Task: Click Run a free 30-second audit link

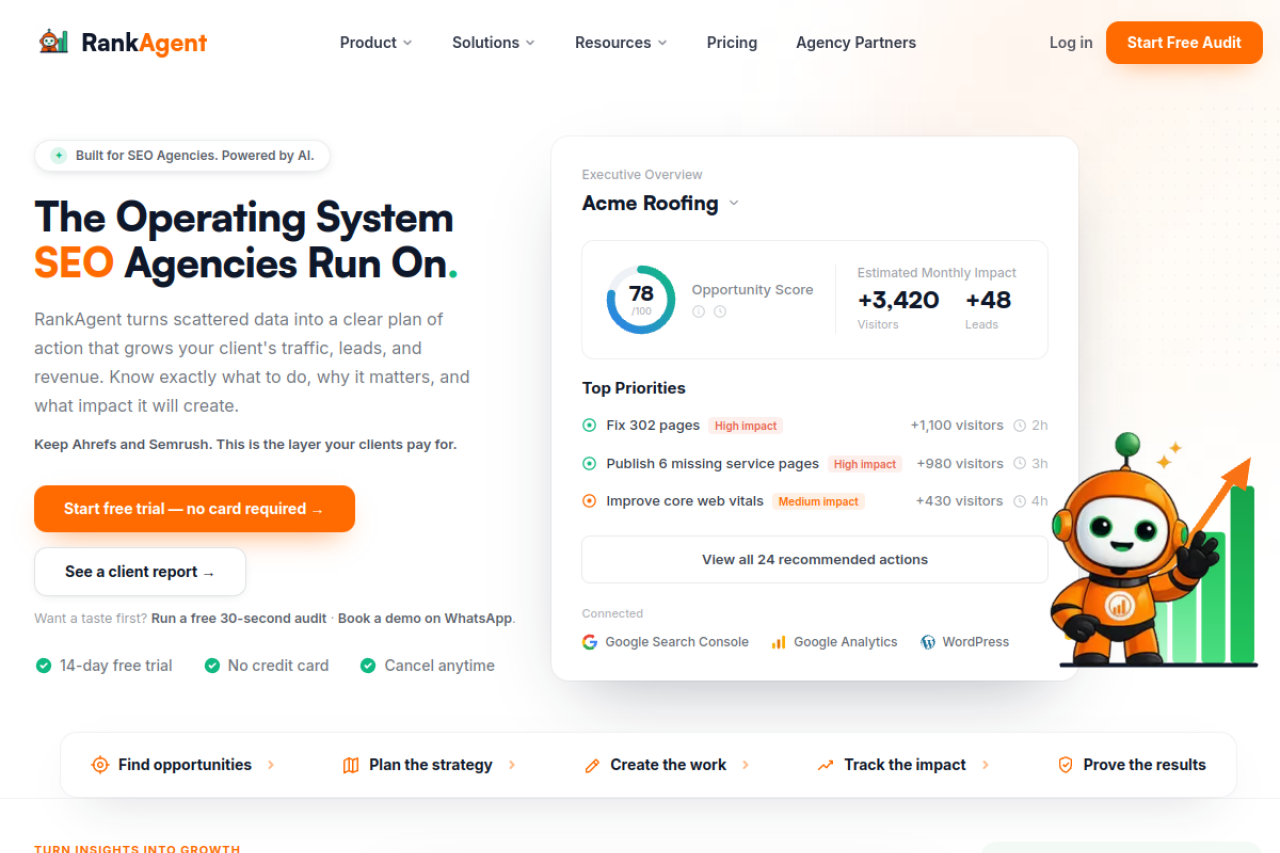Action: [239, 618]
